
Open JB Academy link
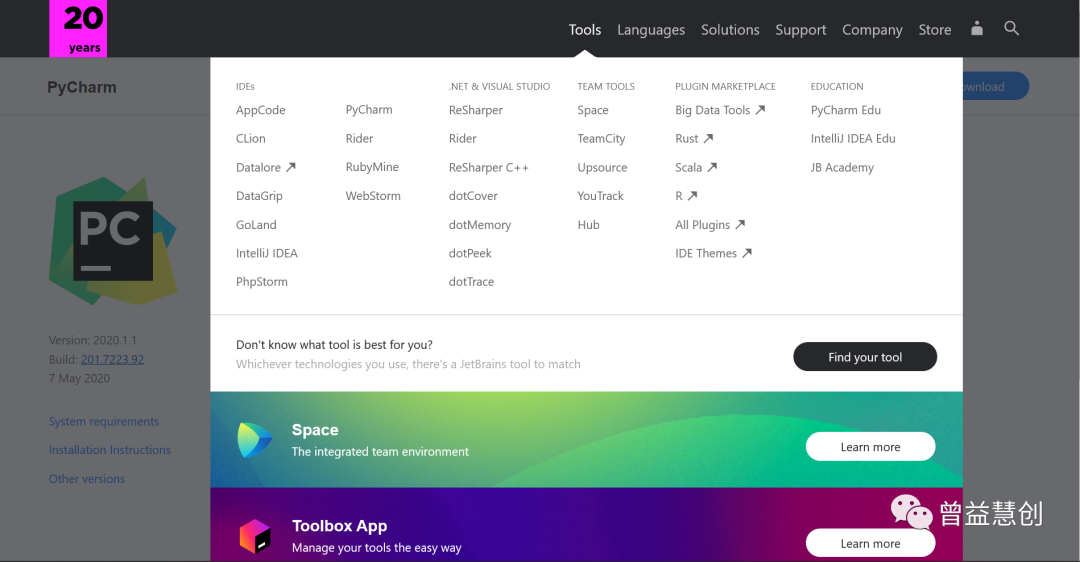pyautogui.click(x=842, y=167)
